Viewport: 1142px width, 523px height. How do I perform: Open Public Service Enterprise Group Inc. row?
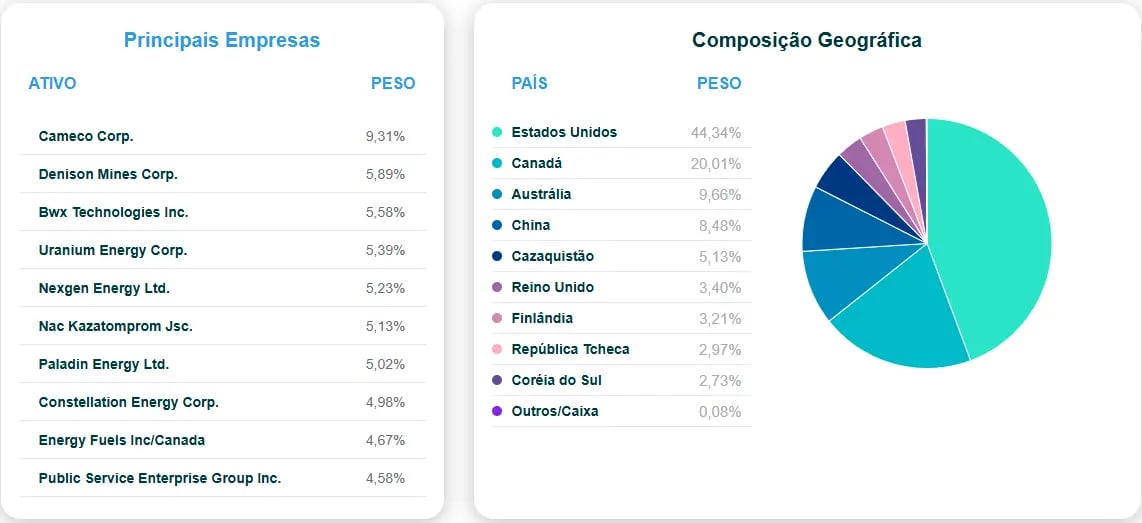(x=160, y=478)
